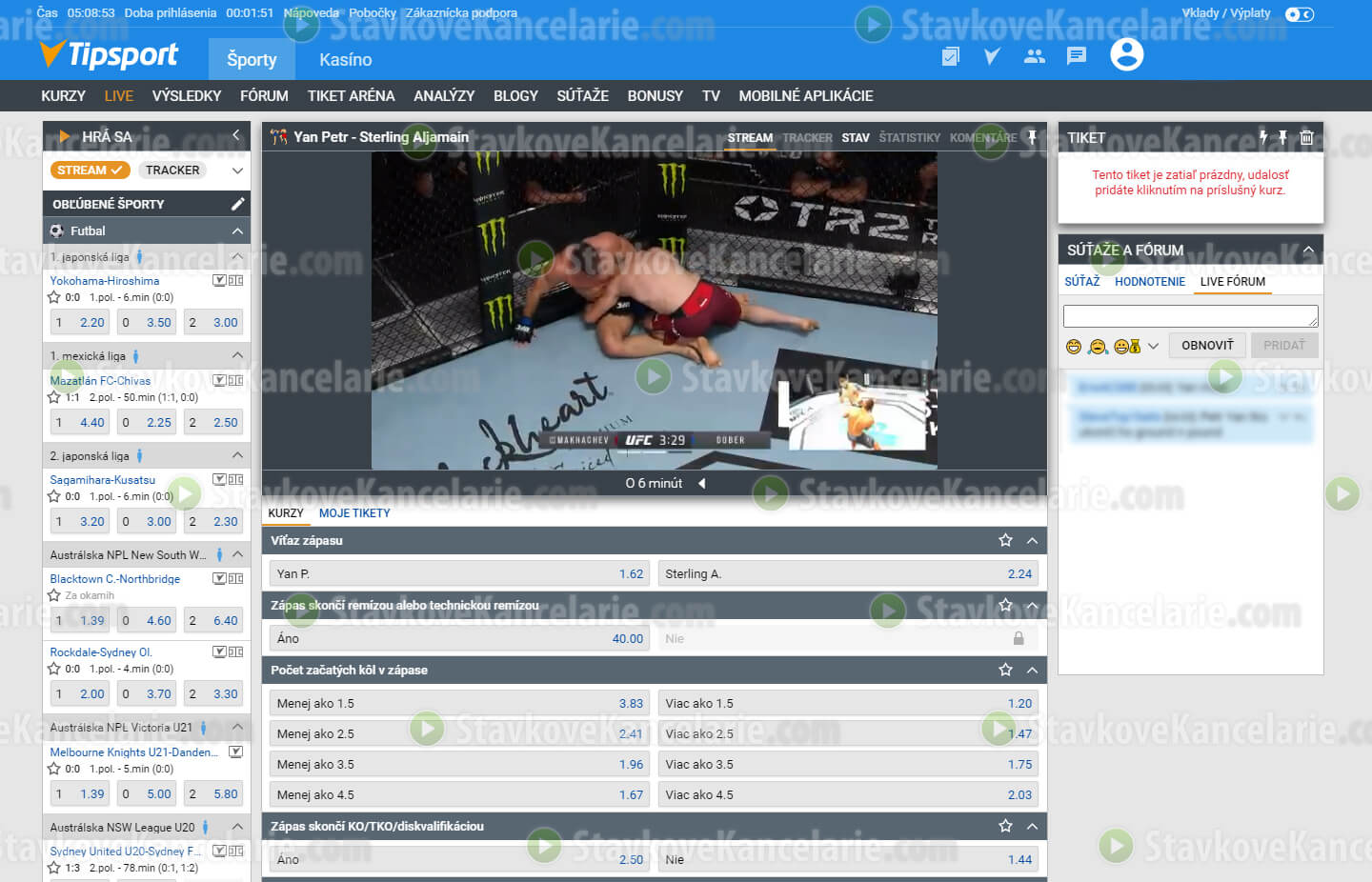Open the Yokohama-Hiroshima match link

[105, 281]
